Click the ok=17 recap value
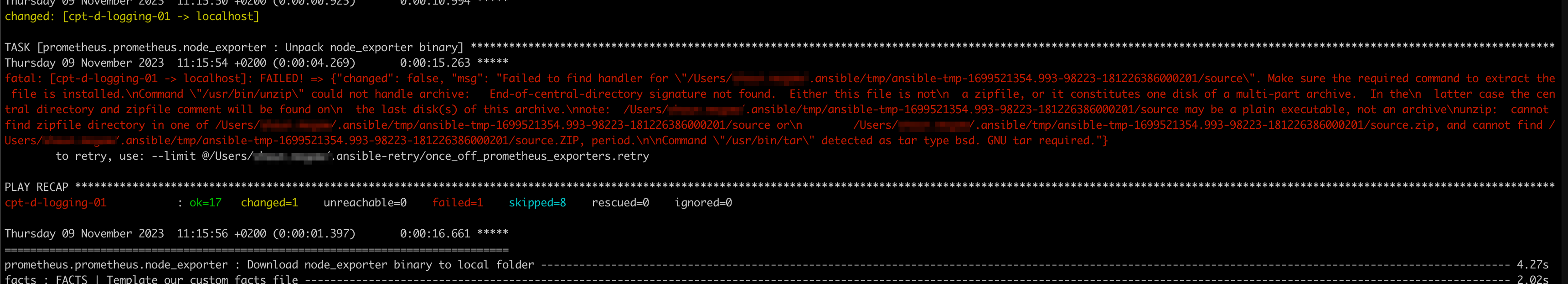The height and width of the screenshot is (284, 1568). click(x=205, y=202)
